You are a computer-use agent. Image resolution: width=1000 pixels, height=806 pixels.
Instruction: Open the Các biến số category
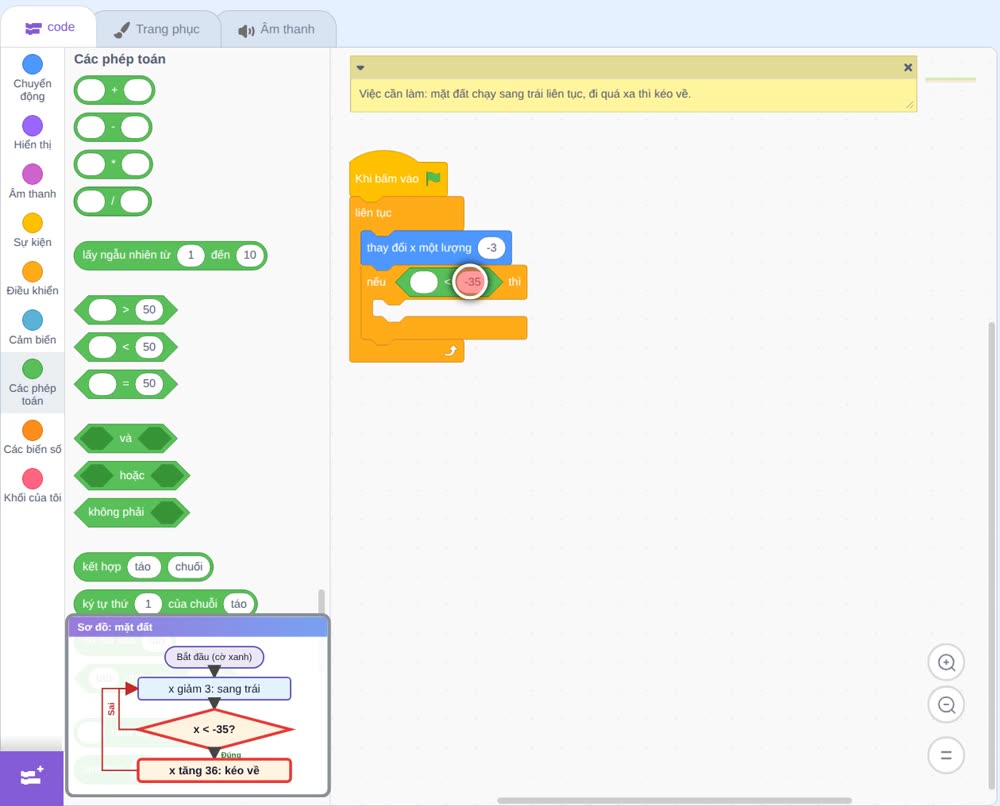click(x=33, y=437)
